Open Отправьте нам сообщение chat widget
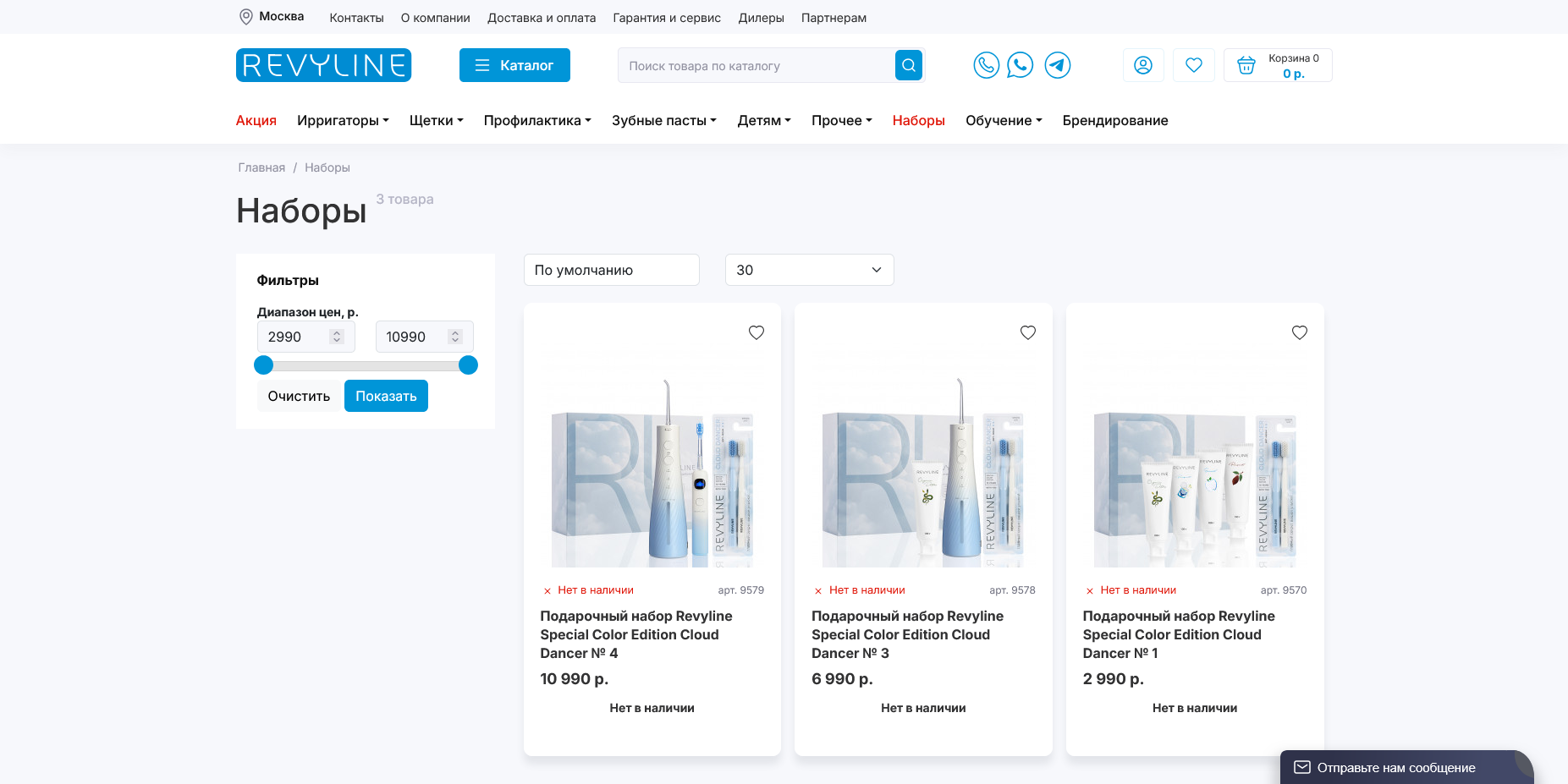The height and width of the screenshot is (784, 1568). point(1406,767)
